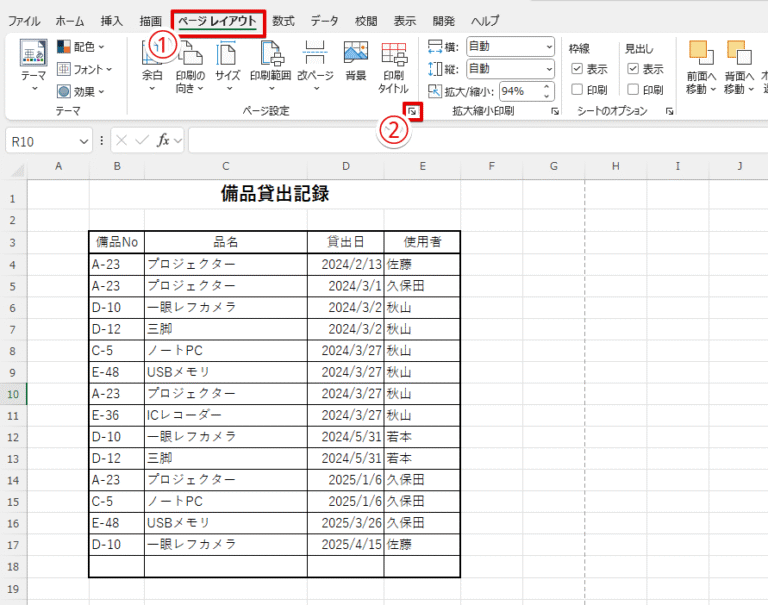Screen dimensions: 768x605
Task: Open the テーマ (Themes) gallery
Action: tap(33, 66)
